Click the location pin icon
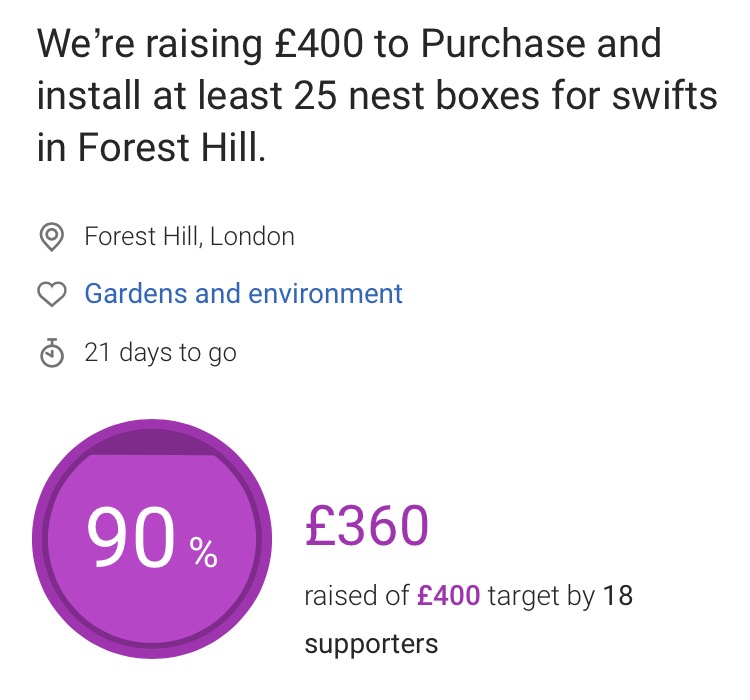Screen dimensions: 750x700 point(51,237)
